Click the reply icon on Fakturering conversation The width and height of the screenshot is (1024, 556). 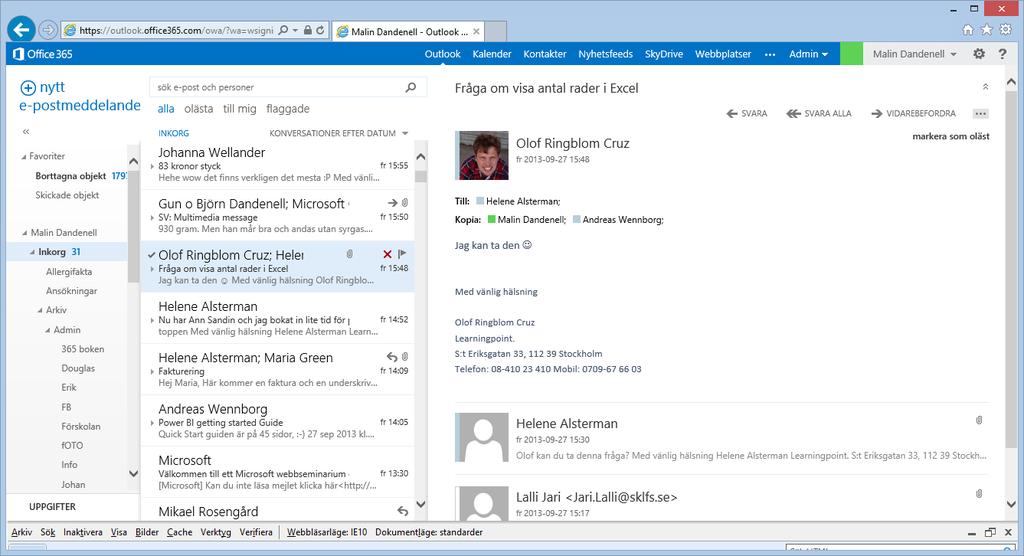coord(392,357)
